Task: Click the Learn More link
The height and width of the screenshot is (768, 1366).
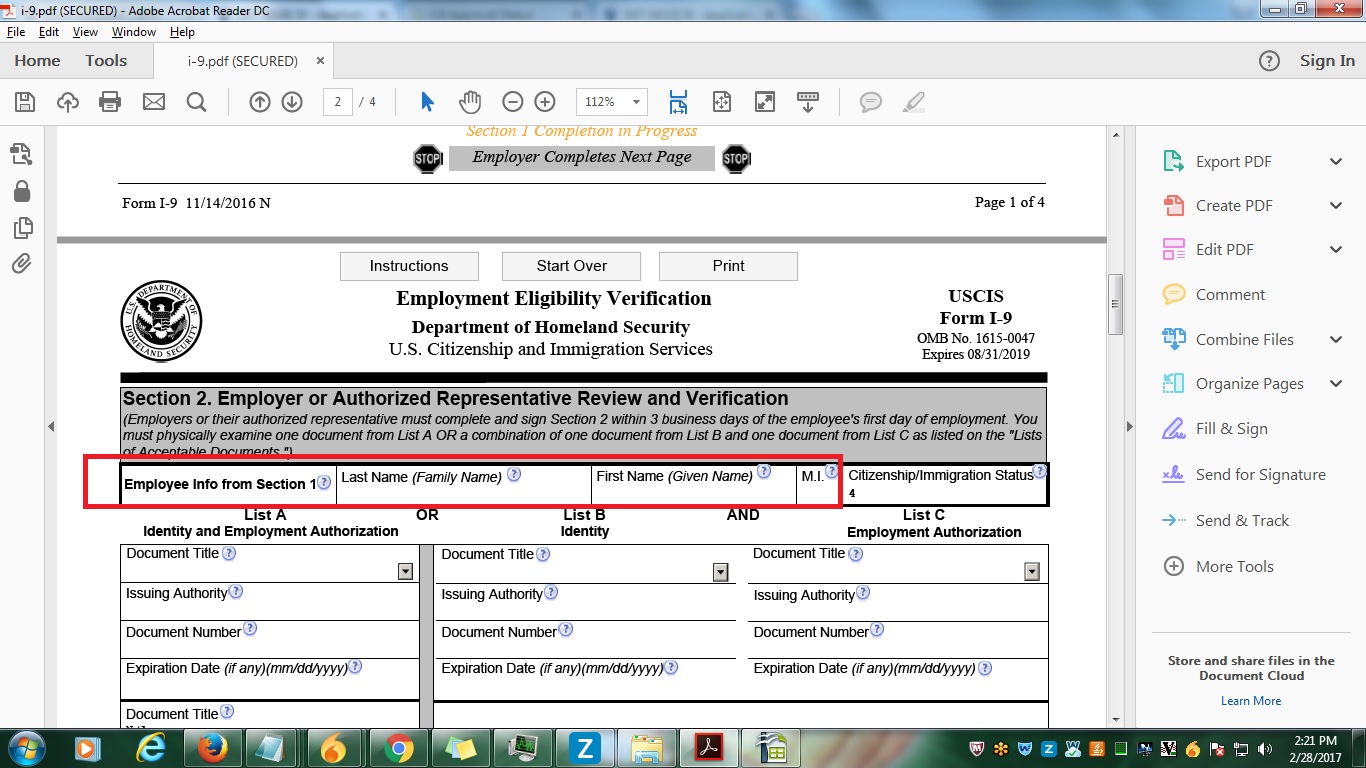Action: 1250,700
